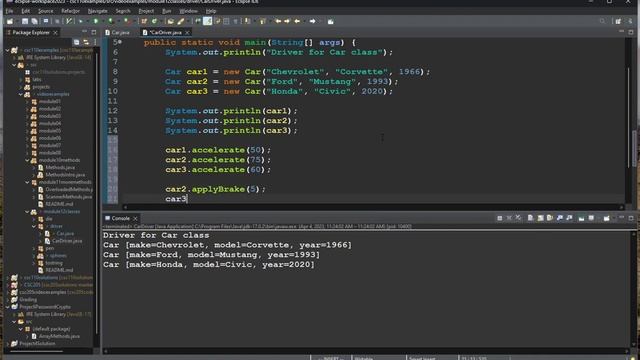Maximize the Console view
The image size is (640, 360).
[x=631, y=218]
